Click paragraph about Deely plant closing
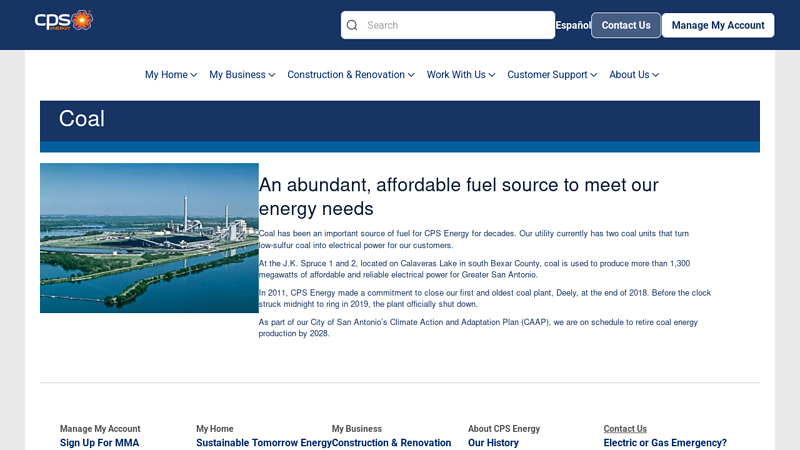The image size is (800, 450). click(x=485, y=298)
